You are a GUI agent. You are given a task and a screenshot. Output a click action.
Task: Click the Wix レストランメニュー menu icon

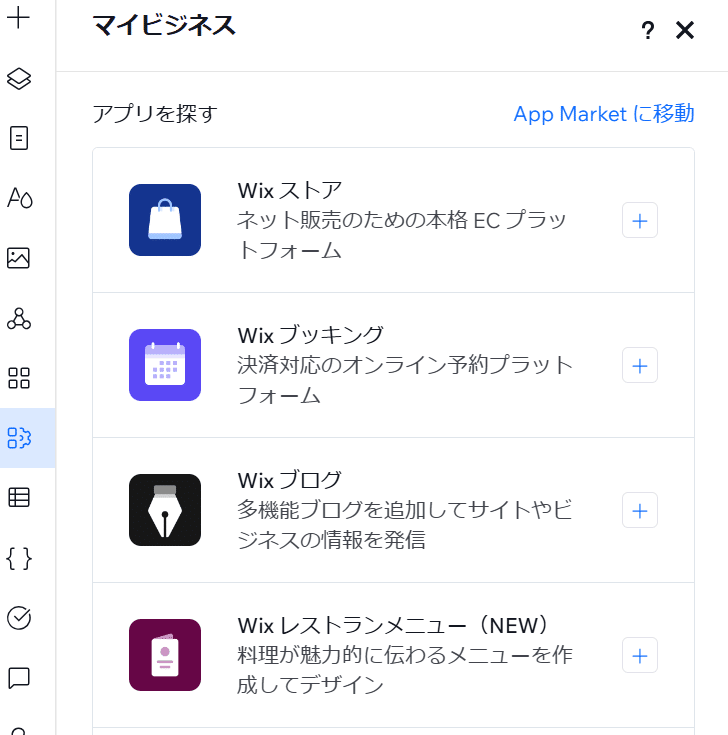click(165, 655)
